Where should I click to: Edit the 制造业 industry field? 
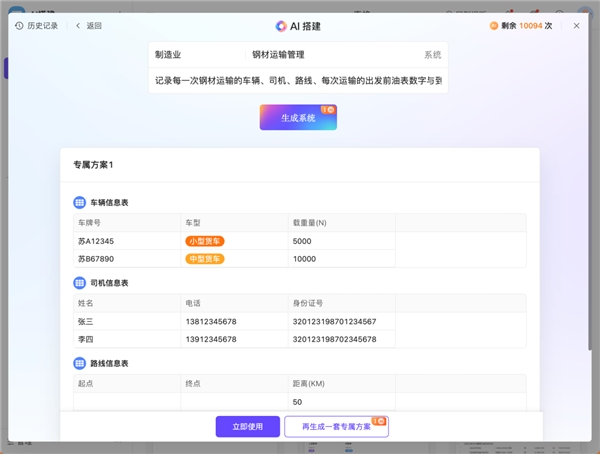tap(195, 55)
